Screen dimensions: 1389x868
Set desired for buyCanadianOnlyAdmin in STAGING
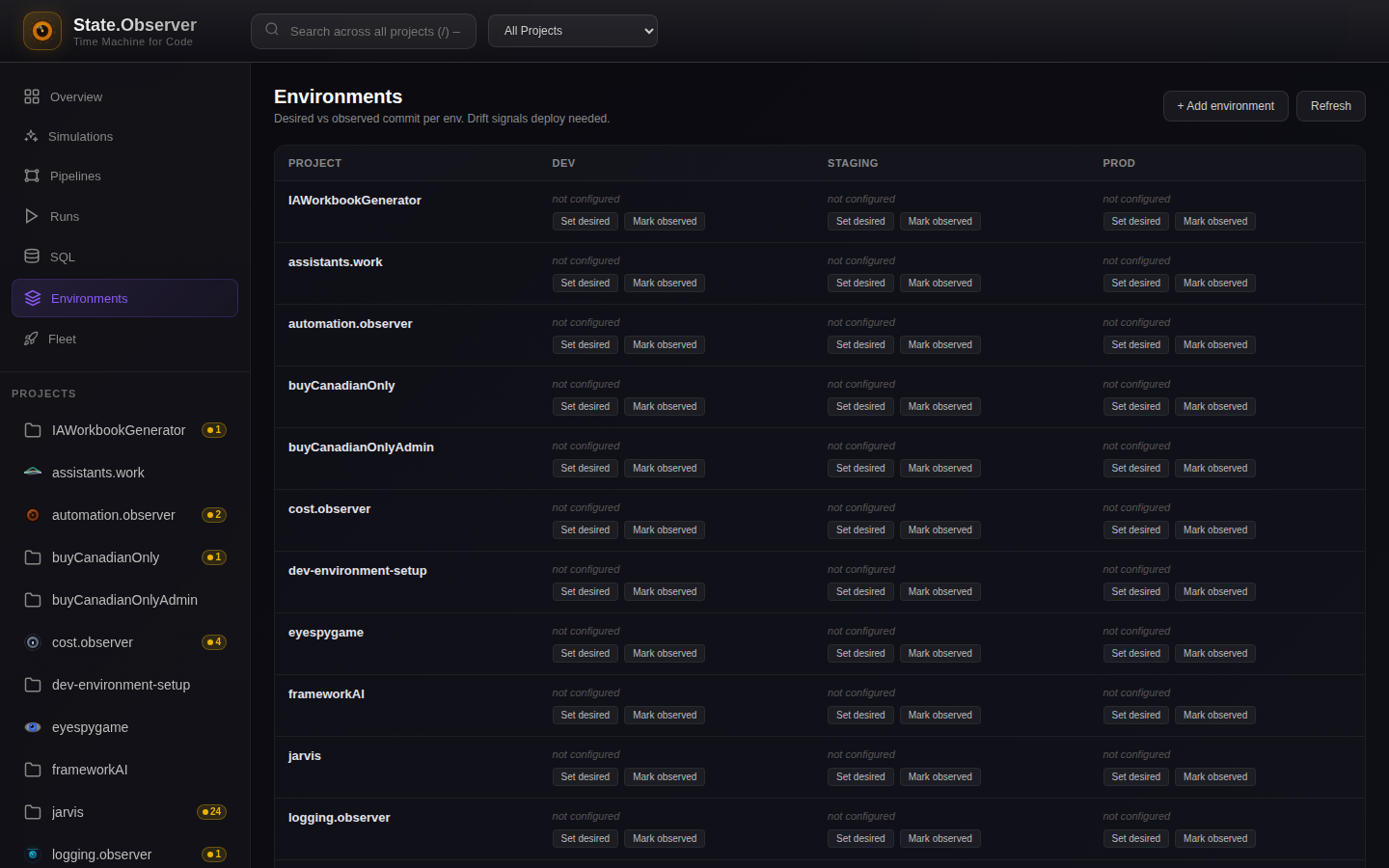(x=860, y=469)
